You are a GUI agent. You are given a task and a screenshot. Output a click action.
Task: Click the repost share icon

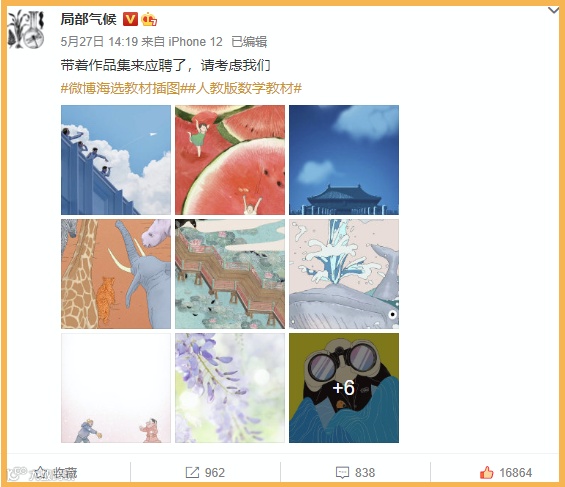coord(192,472)
